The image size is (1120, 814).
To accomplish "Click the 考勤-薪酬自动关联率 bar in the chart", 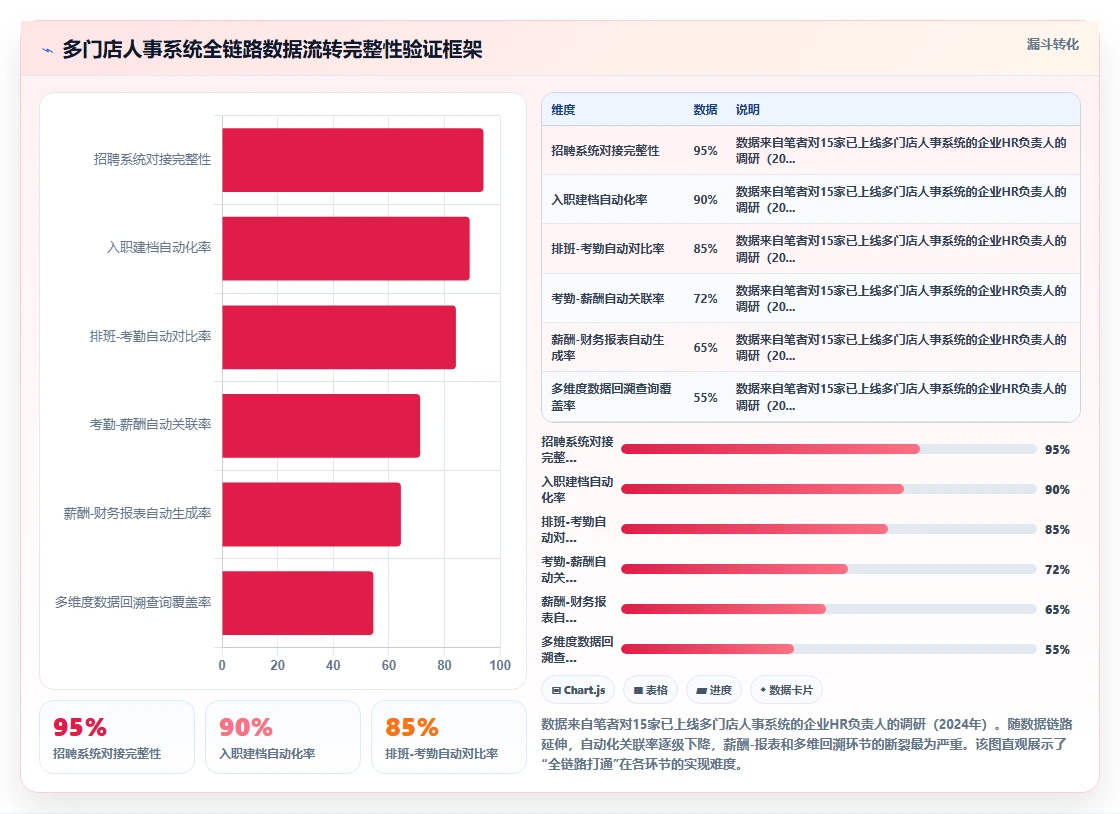I will pyautogui.click(x=321, y=426).
